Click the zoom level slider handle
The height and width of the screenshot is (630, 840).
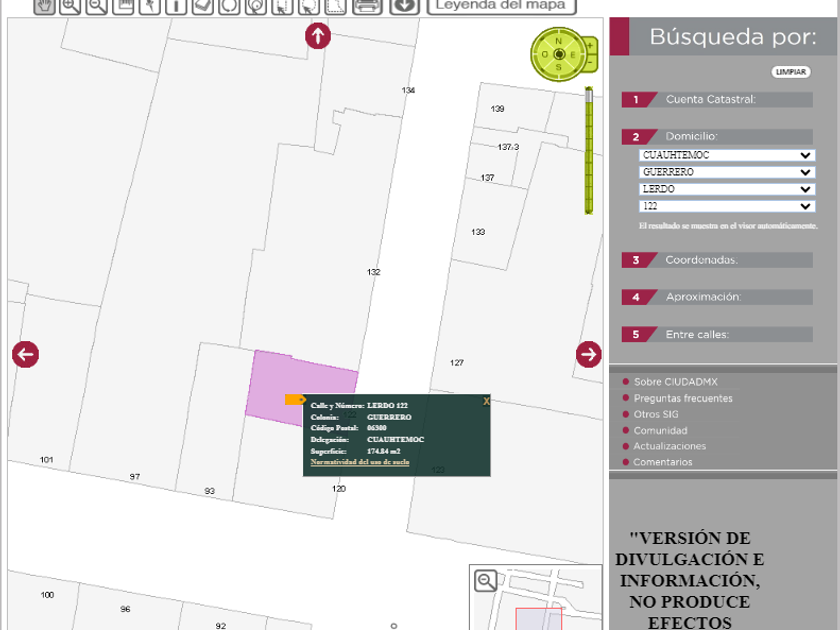(589, 96)
